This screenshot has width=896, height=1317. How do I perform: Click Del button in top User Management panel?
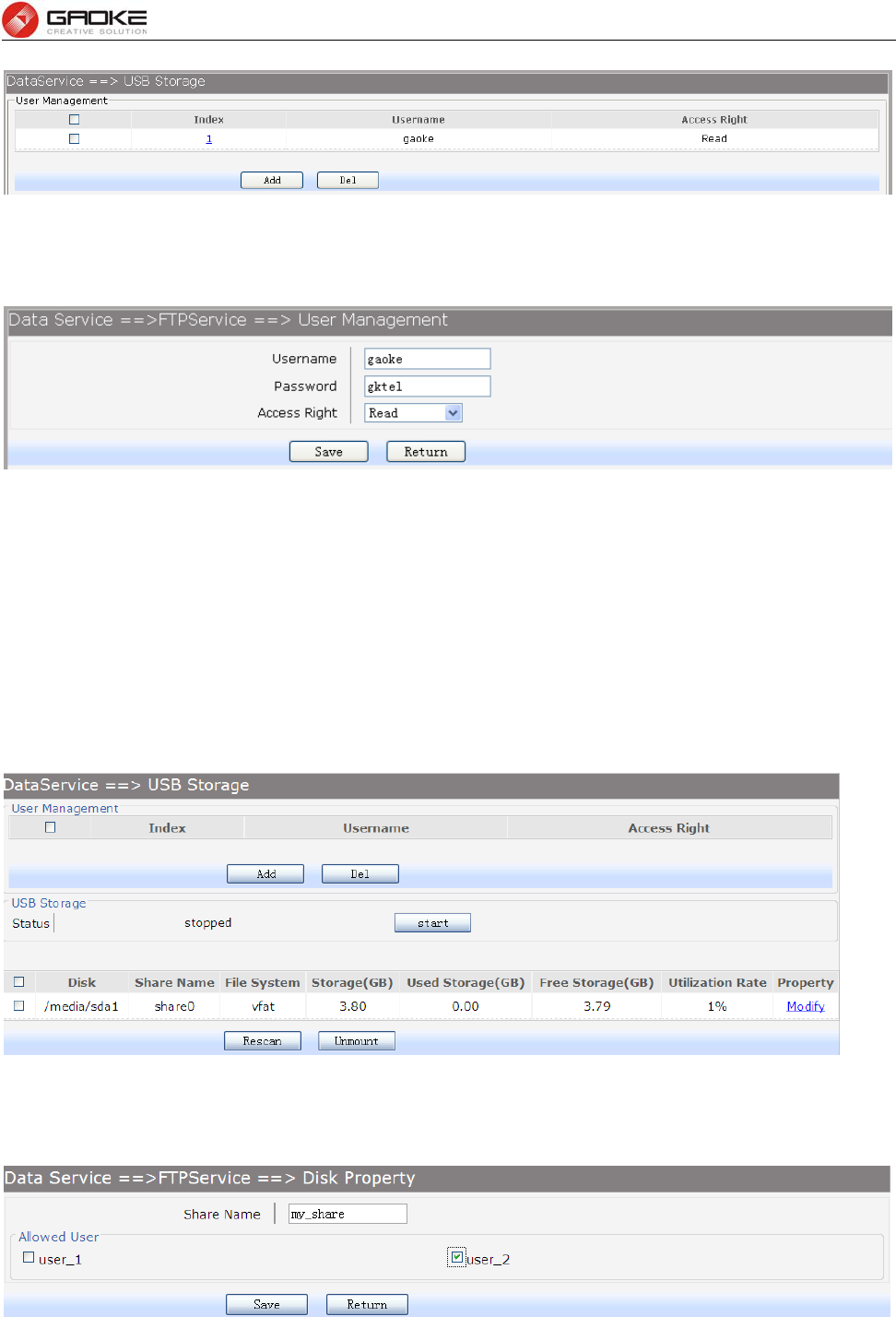(348, 180)
